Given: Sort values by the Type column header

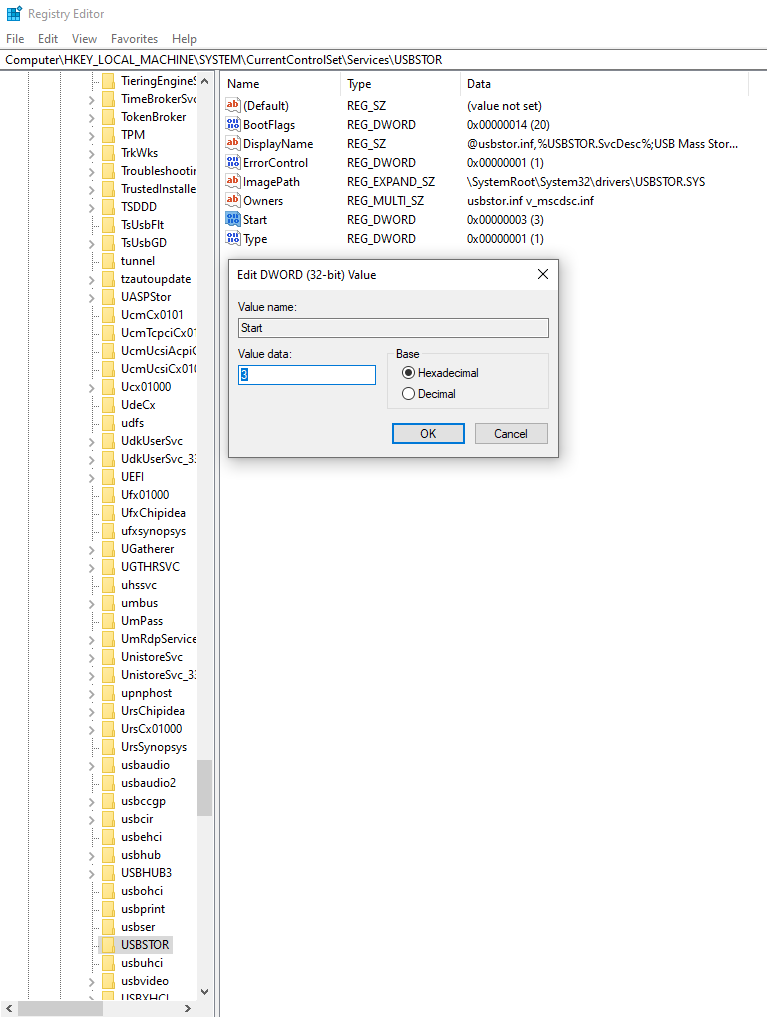Looking at the screenshot, I should coord(400,84).
